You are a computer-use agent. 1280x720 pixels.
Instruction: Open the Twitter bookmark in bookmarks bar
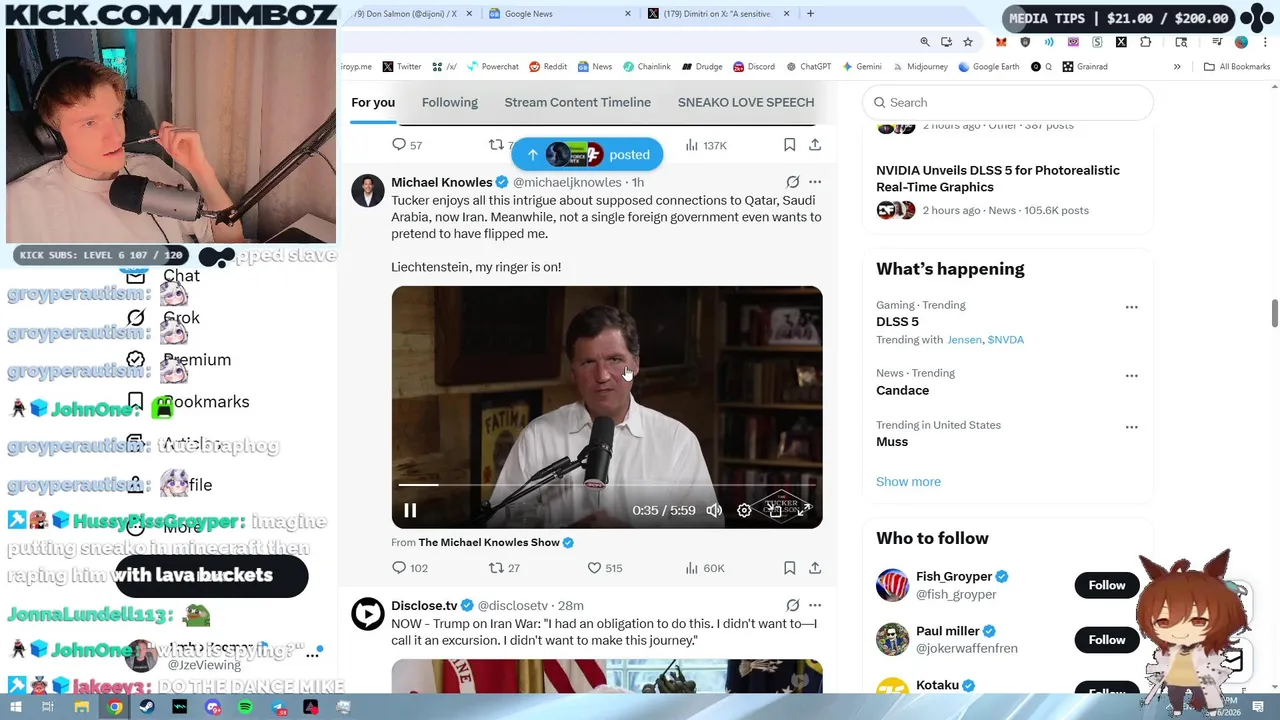[401, 67]
